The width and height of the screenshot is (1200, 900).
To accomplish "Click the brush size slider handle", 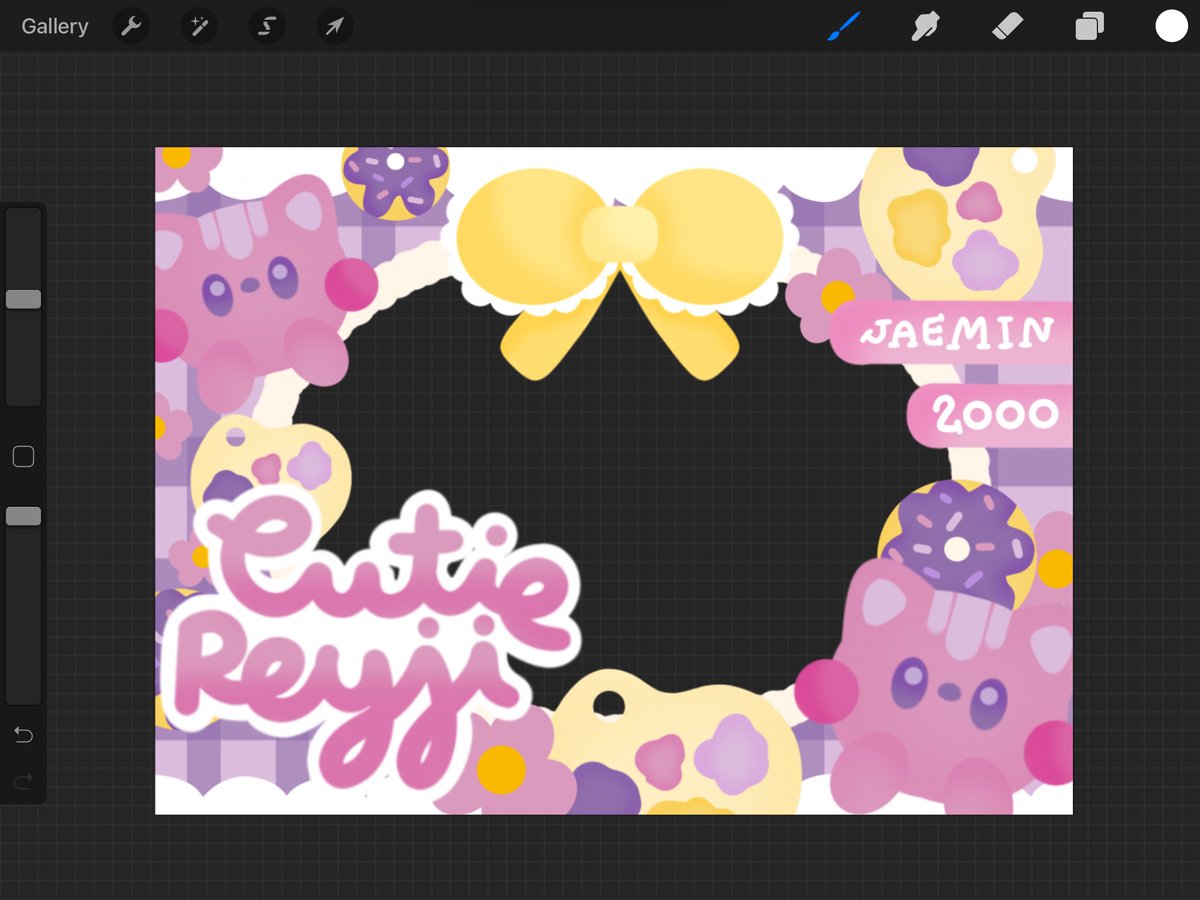I will [23, 299].
